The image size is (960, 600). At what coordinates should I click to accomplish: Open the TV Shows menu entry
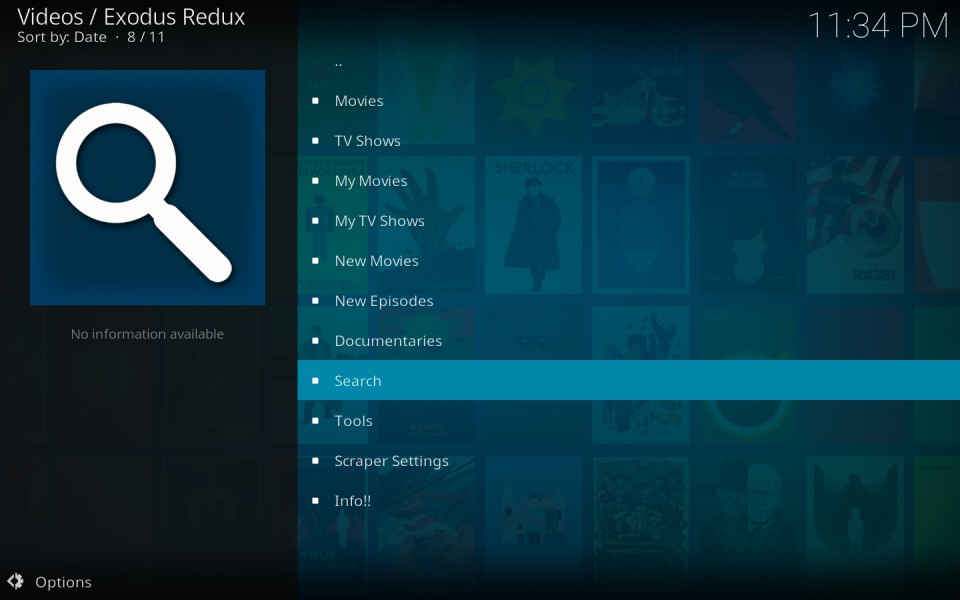(x=629, y=141)
